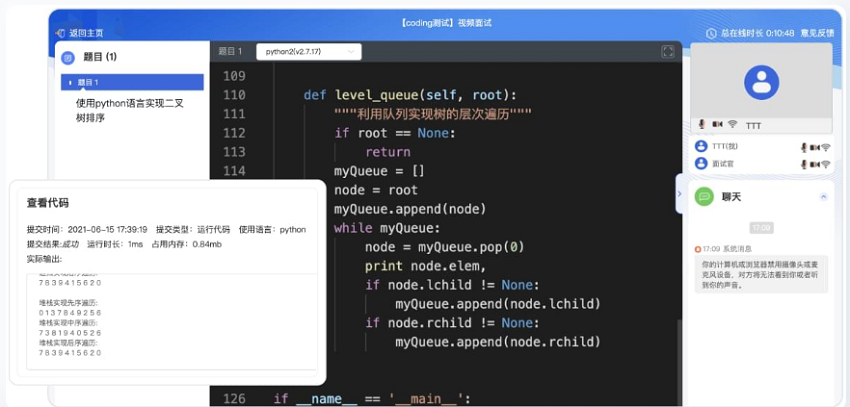850x407 pixels.
Task: Click the green chat bubble icon
Action: (x=704, y=196)
